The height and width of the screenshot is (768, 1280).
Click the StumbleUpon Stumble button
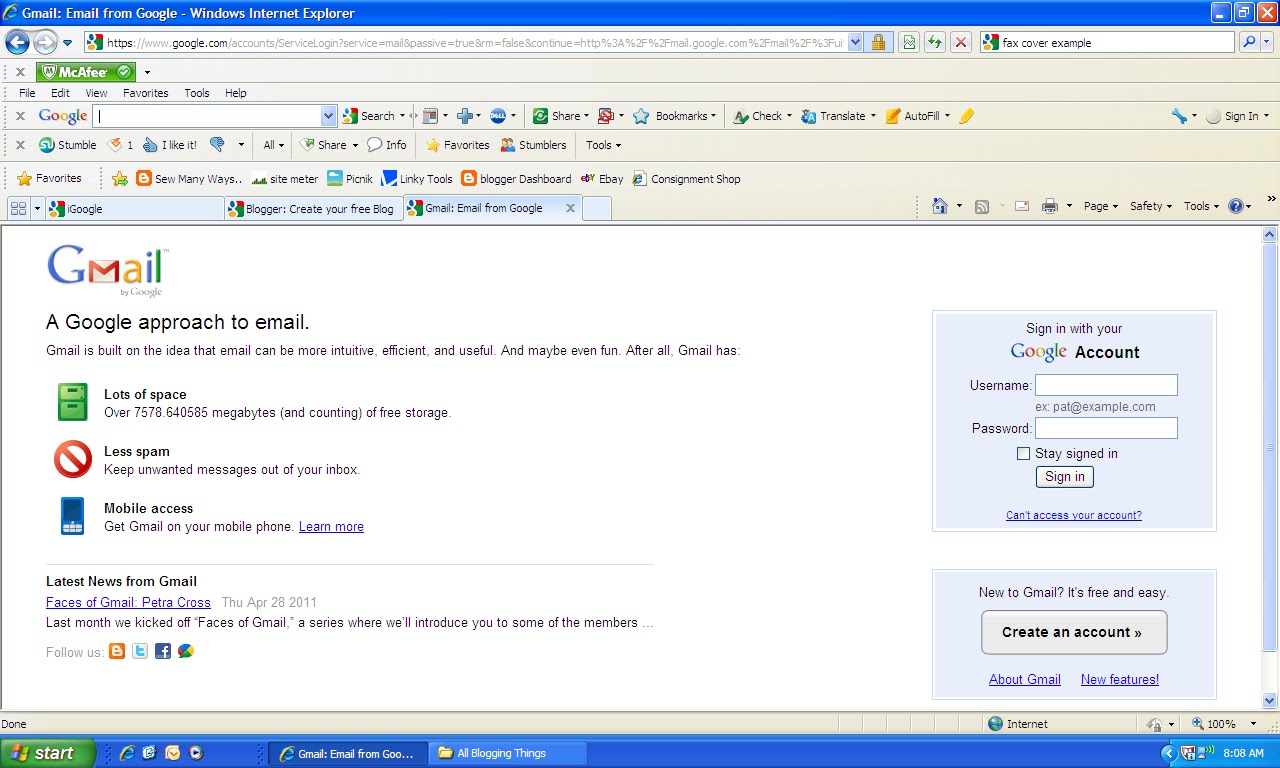point(67,145)
